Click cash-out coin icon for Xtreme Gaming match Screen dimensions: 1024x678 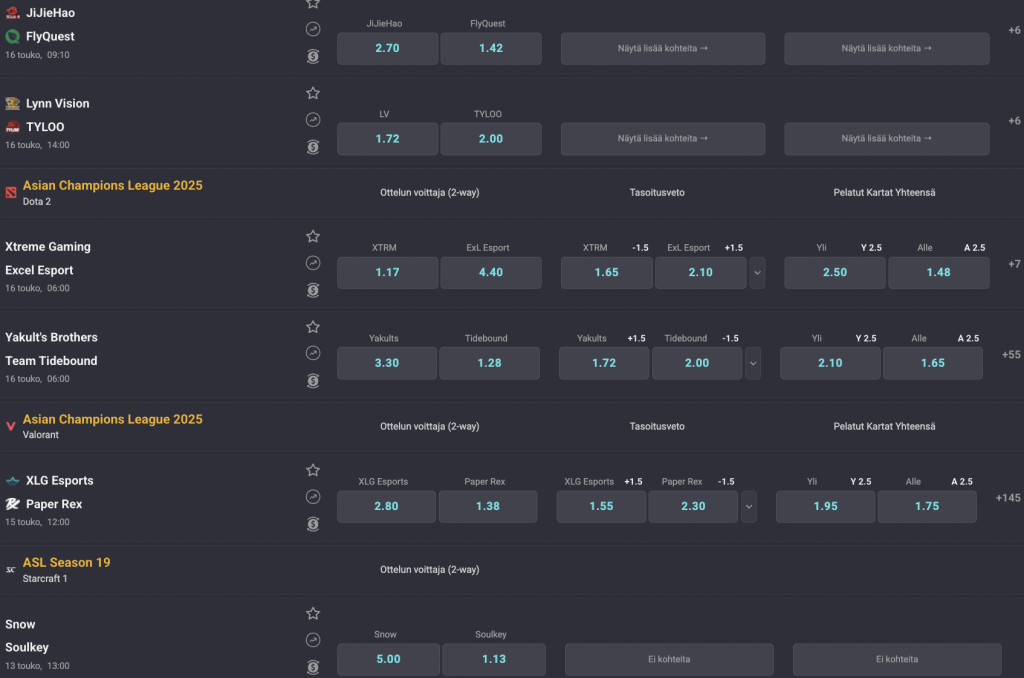[x=313, y=290]
